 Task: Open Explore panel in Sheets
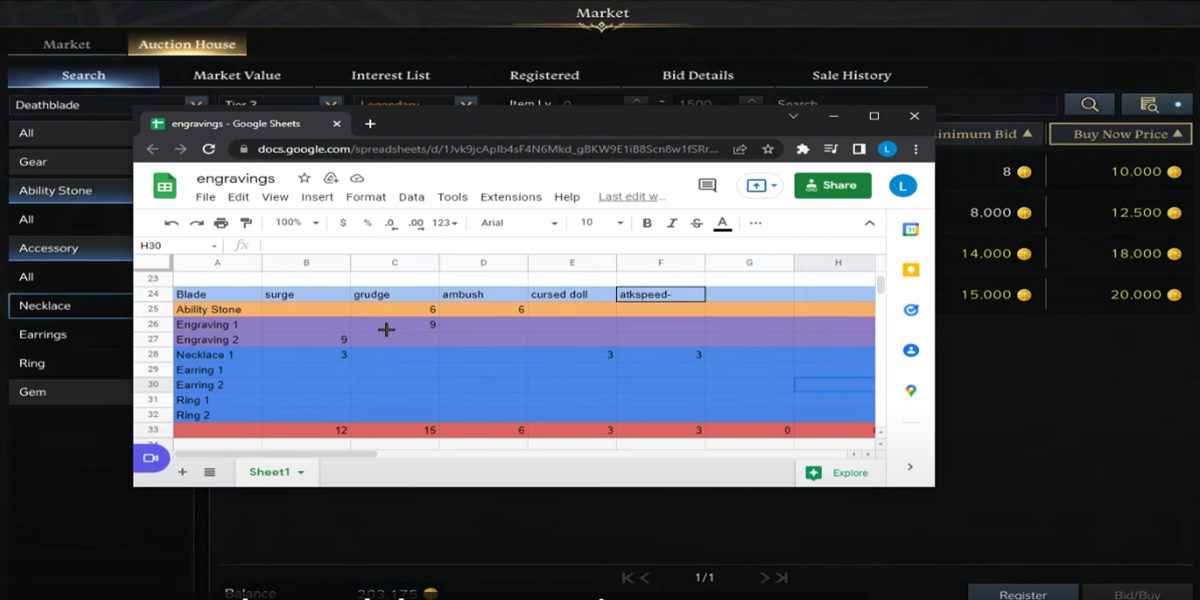[x=838, y=473]
